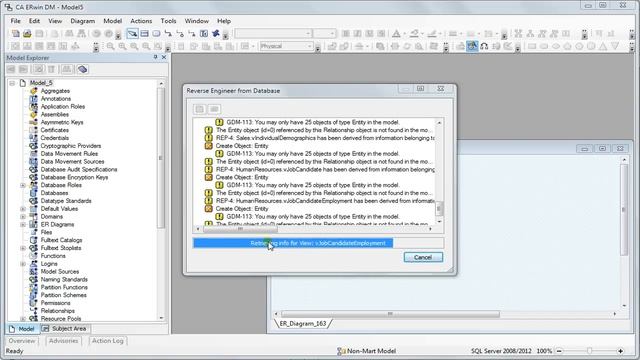Click second toolbar button in Reverse Engineer dialog
Screen dimensions: 640x360
[214, 109]
